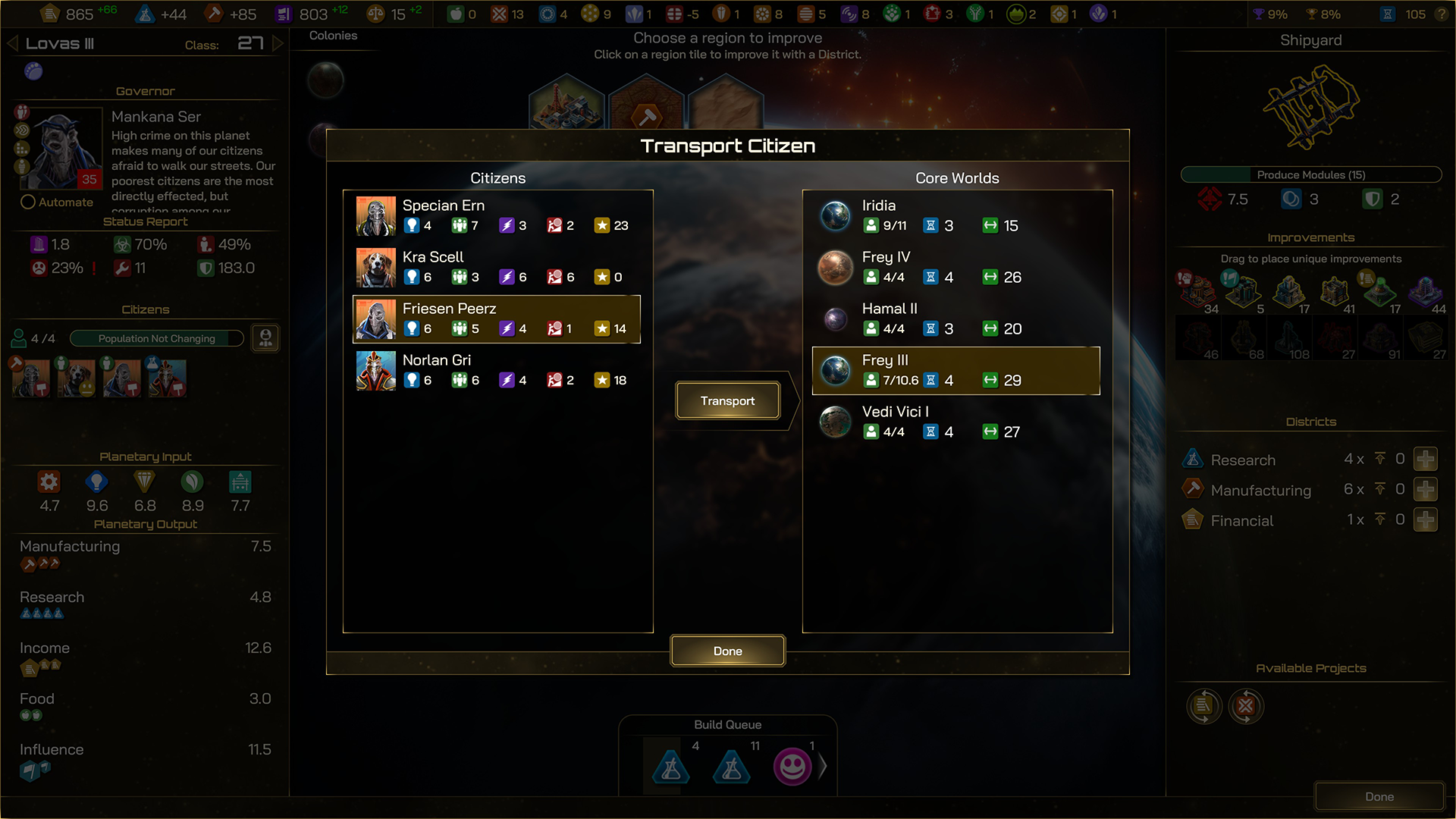Select citizen Specian Ern in the list
This screenshot has width=1456, height=819.
(x=497, y=216)
